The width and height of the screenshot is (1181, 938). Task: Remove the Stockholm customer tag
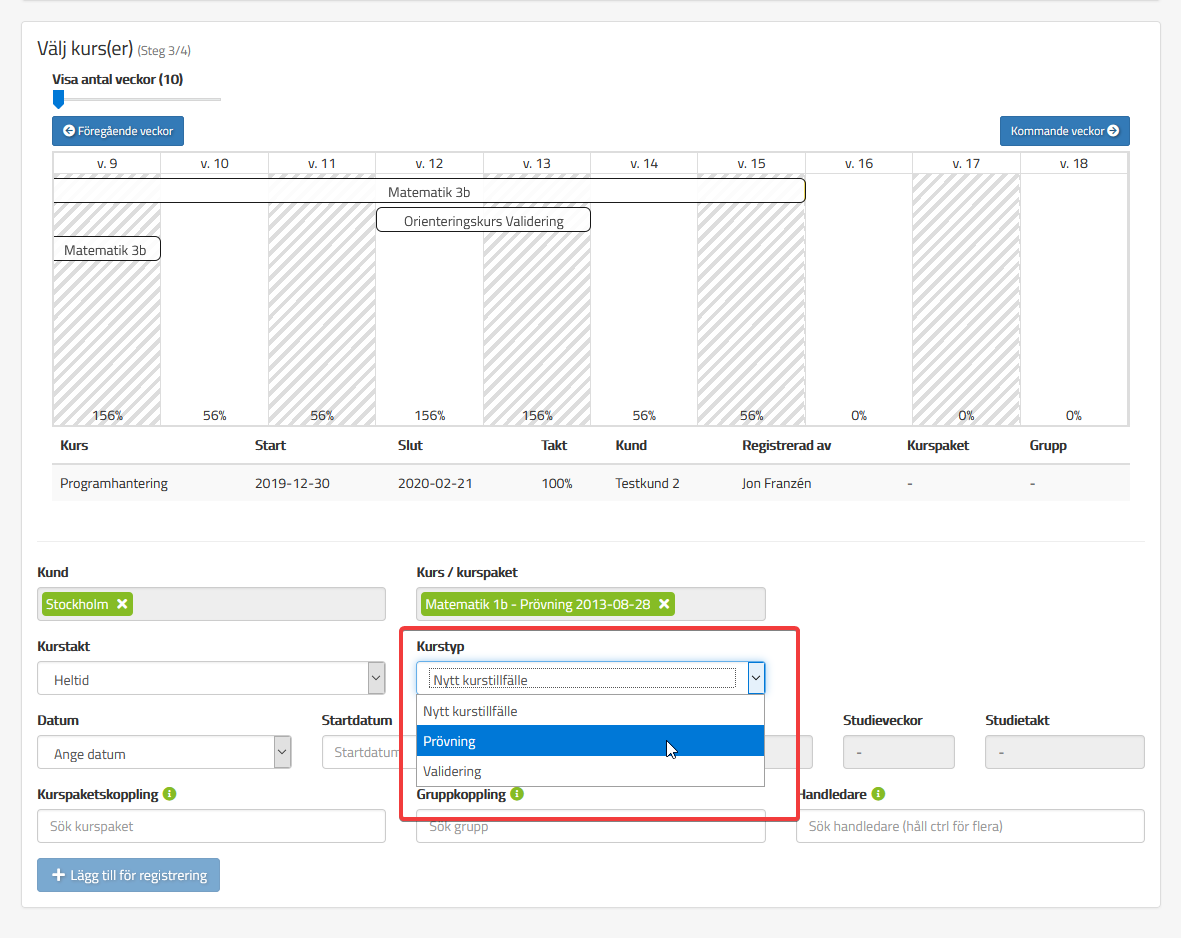click(122, 604)
